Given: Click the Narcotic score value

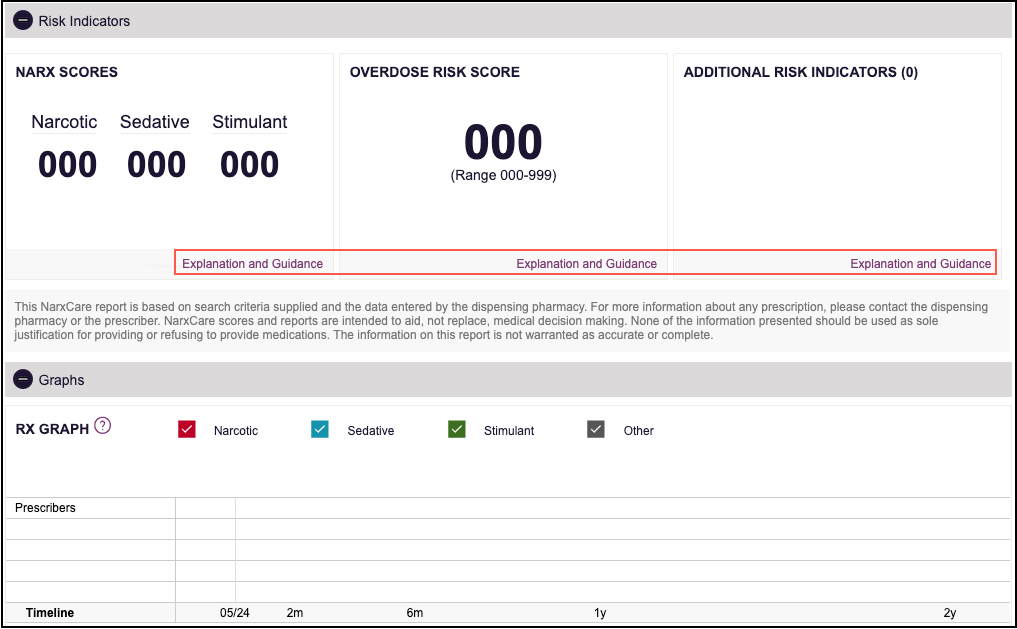Looking at the screenshot, I should [66, 163].
